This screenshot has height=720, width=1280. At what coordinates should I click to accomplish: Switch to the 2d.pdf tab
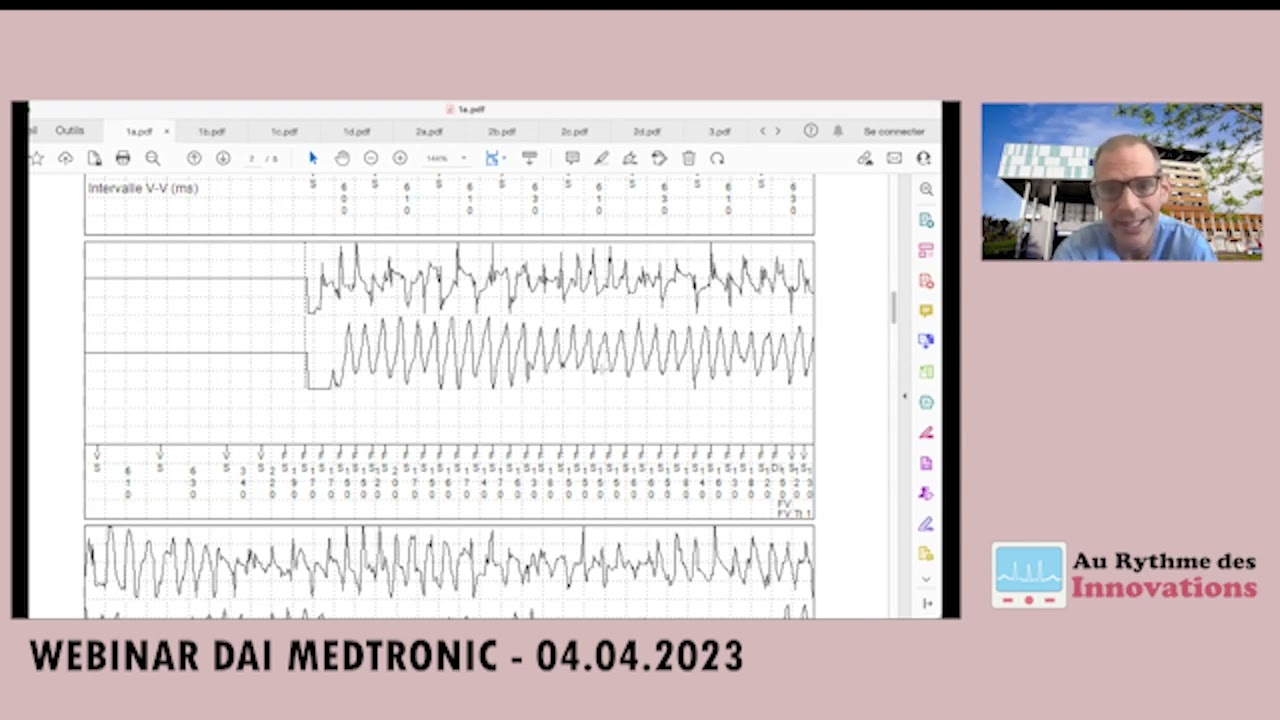tap(647, 131)
